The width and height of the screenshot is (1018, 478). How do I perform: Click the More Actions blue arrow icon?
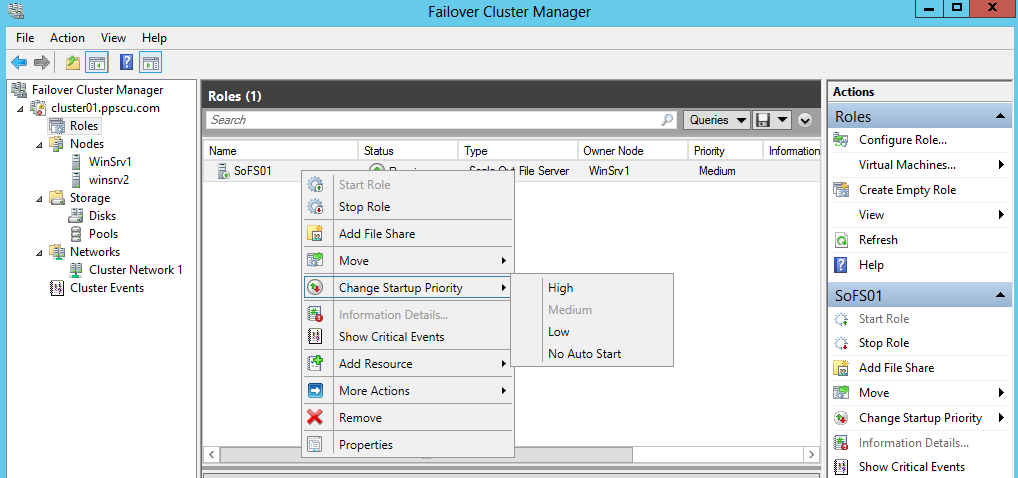click(316, 391)
